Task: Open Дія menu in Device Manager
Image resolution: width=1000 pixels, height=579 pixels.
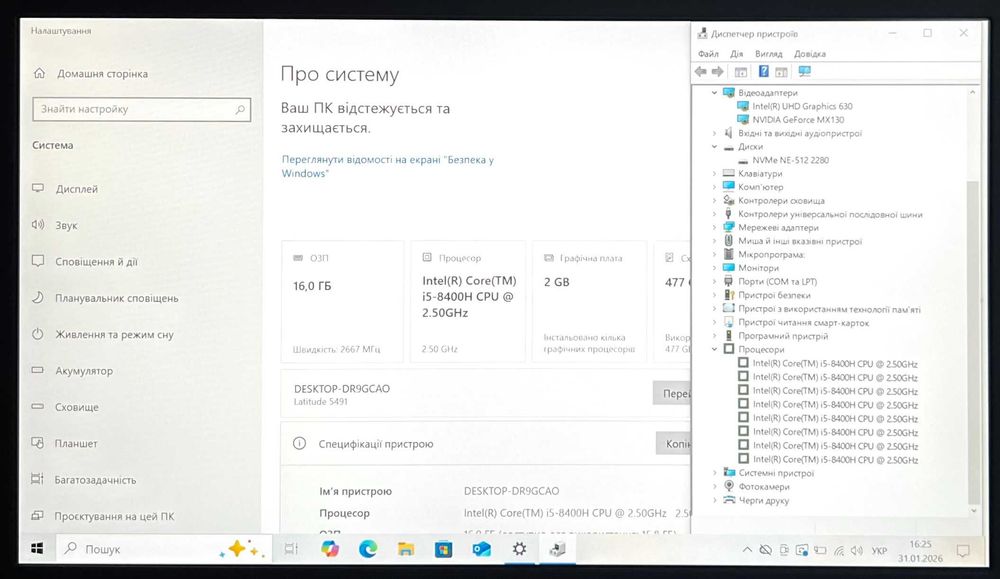Action: coord(737,54)
